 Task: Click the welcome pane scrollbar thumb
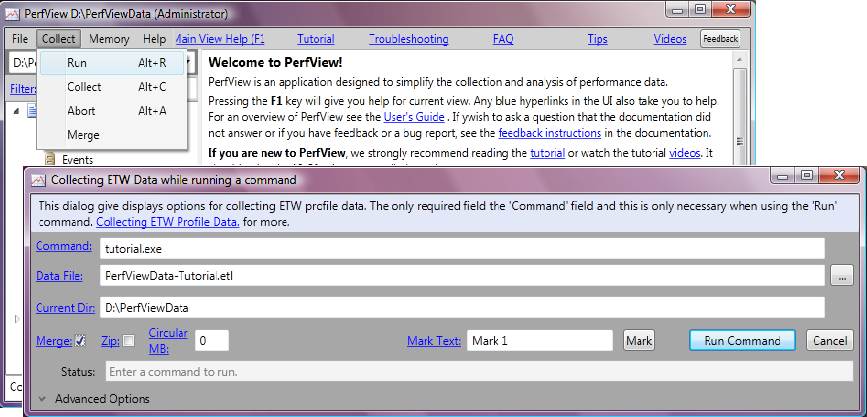coord(740,142)
